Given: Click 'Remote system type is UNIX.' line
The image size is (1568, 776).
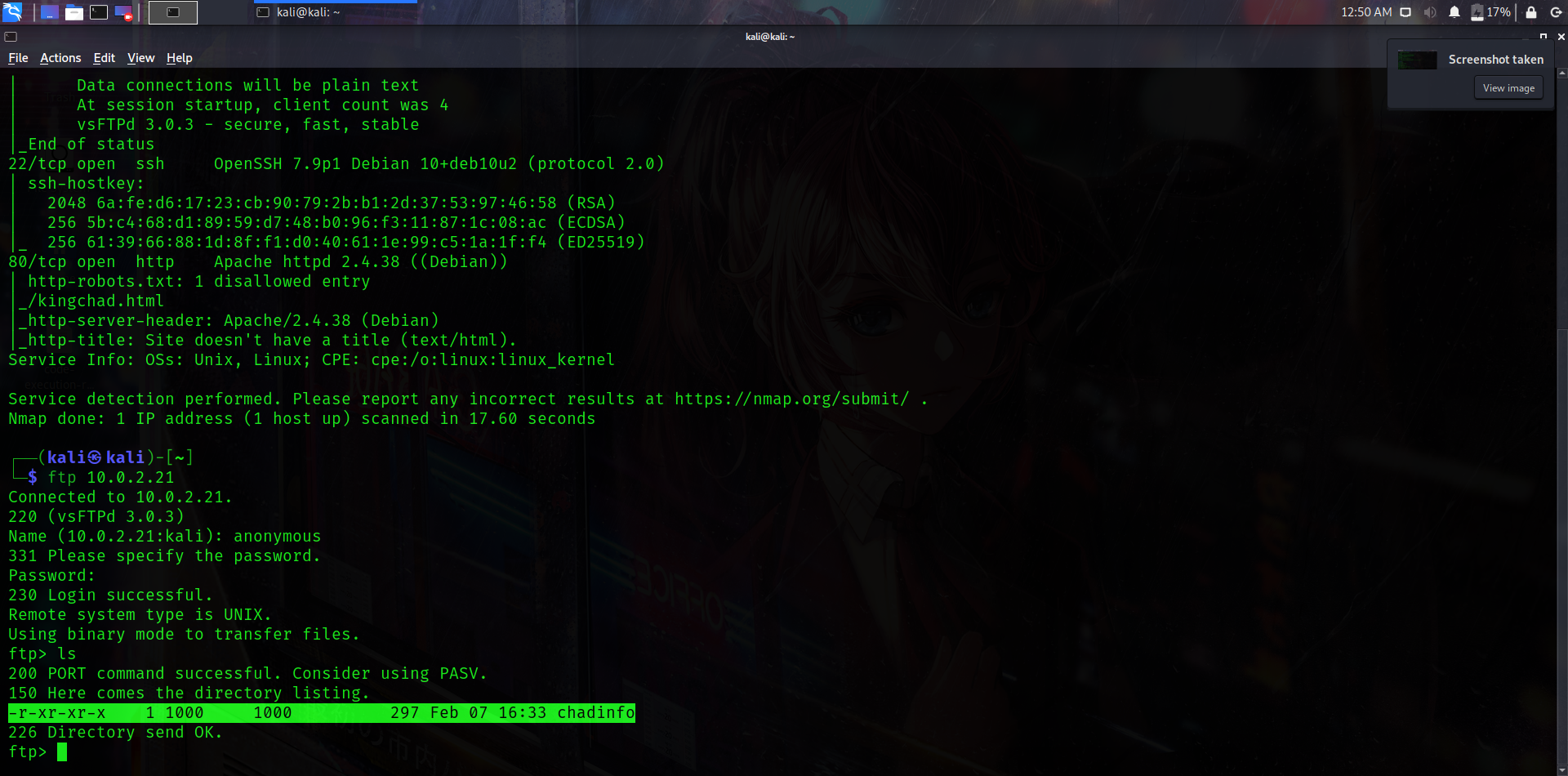Looking at the screenshot, I should 140,615.
